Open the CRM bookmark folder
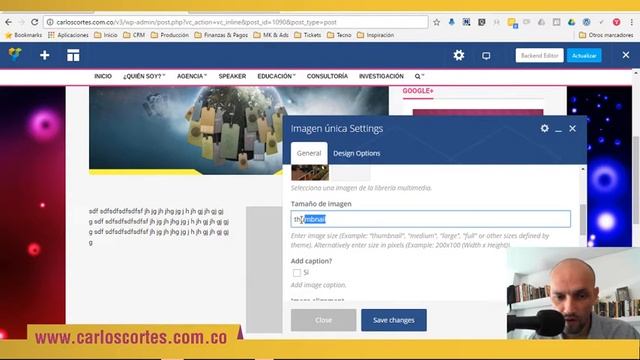 pos(134,35)
